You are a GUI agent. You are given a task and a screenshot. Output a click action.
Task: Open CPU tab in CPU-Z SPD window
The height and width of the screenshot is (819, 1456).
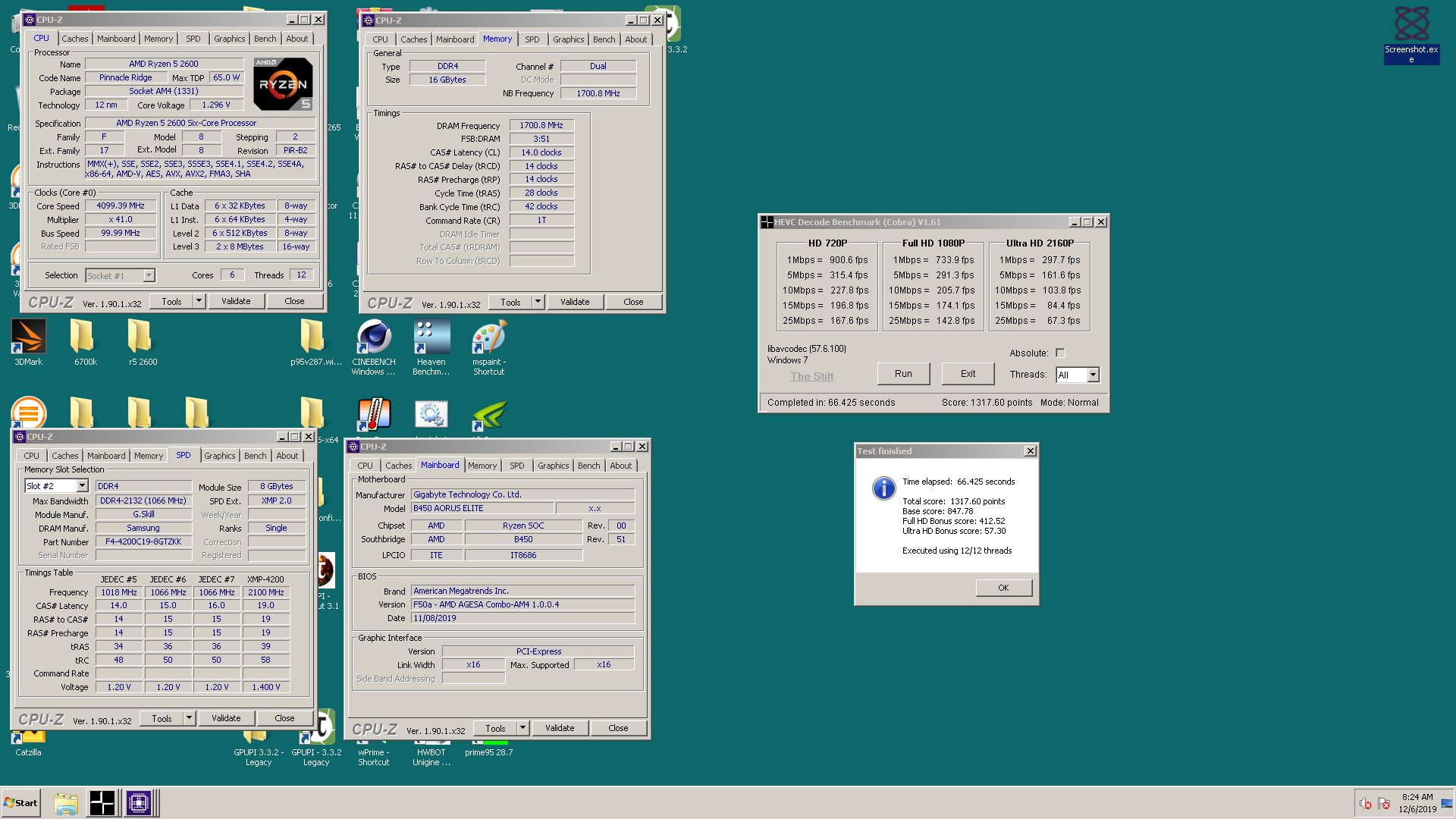(x=31, y=456)
